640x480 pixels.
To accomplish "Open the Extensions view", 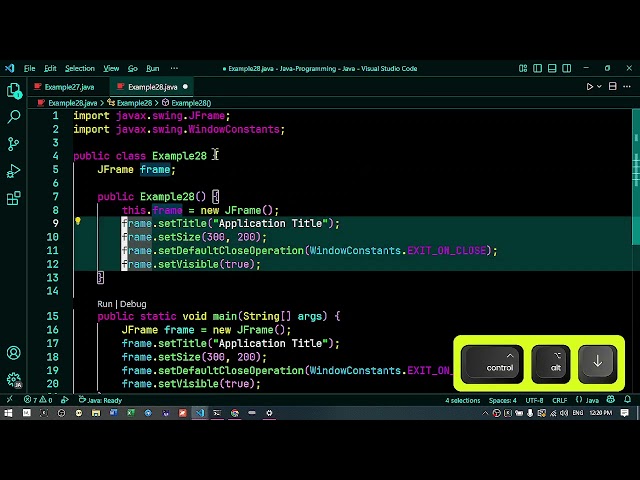I will (13, 198).
